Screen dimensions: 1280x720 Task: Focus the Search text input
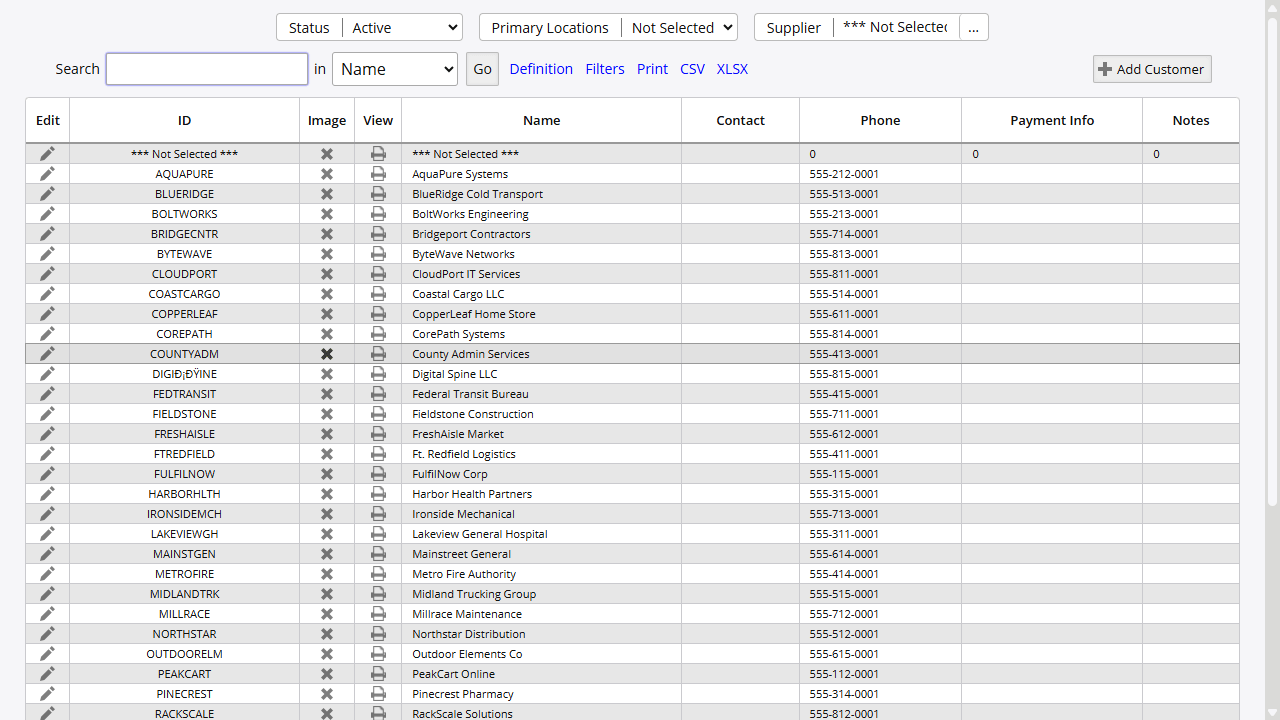pyautogui.click(x=207, y=69)
